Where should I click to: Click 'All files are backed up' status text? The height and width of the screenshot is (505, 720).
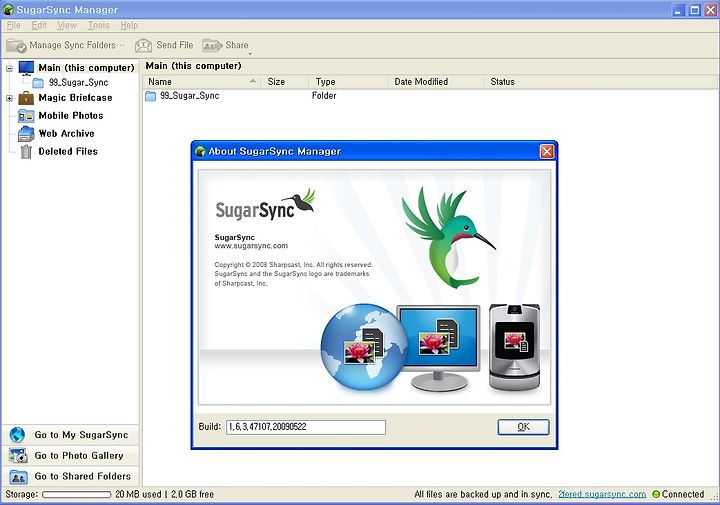[x=483, y=494]
